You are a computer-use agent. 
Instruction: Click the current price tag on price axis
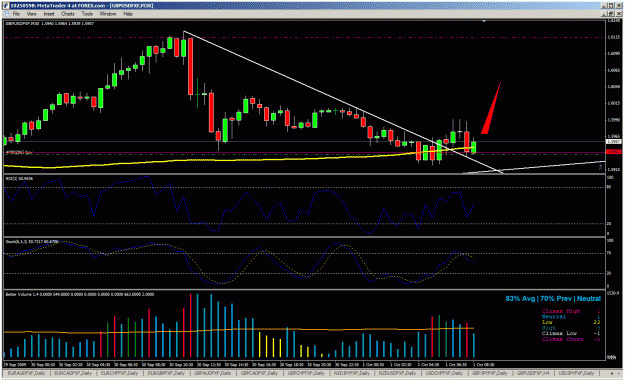pyautogui.click(x=613, y=142)
